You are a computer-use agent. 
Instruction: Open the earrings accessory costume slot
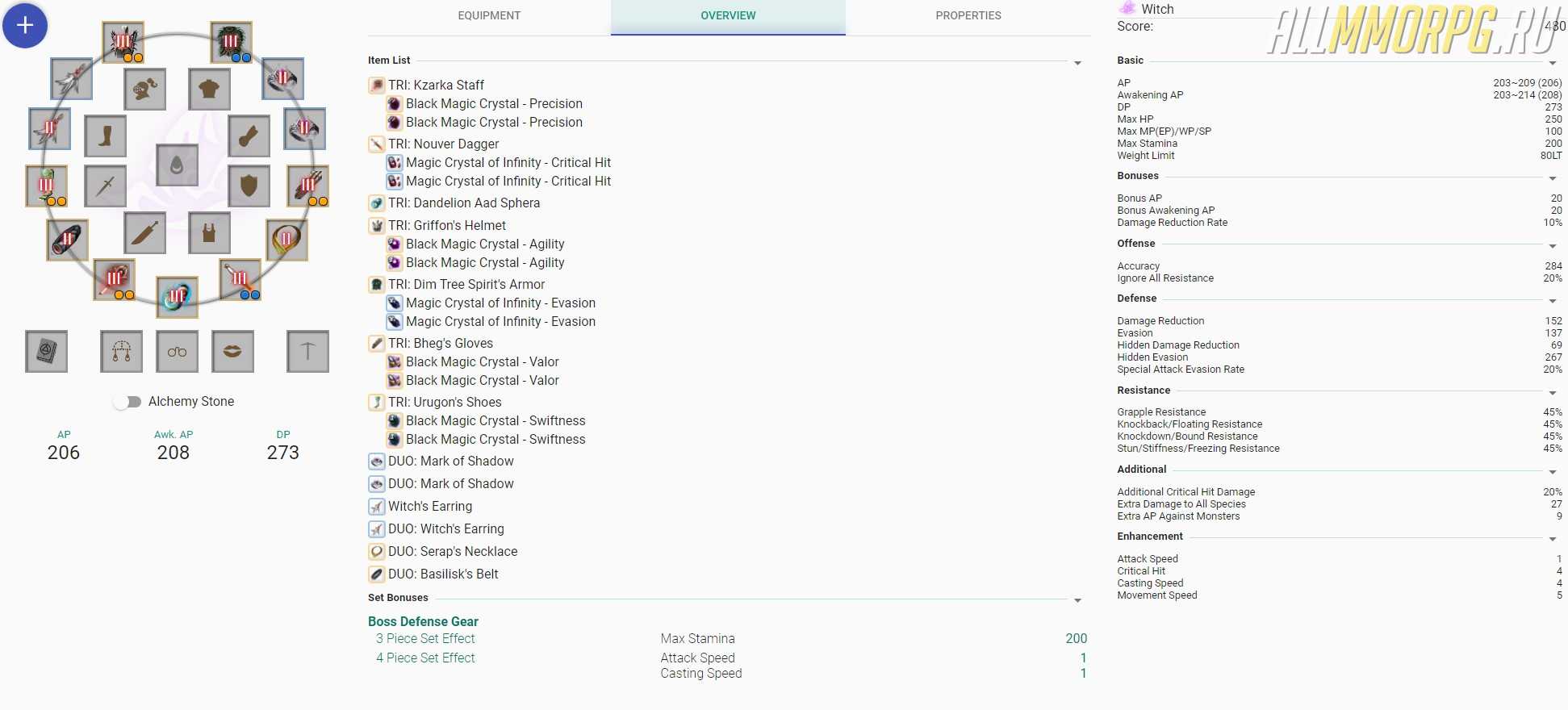point(121,351)
